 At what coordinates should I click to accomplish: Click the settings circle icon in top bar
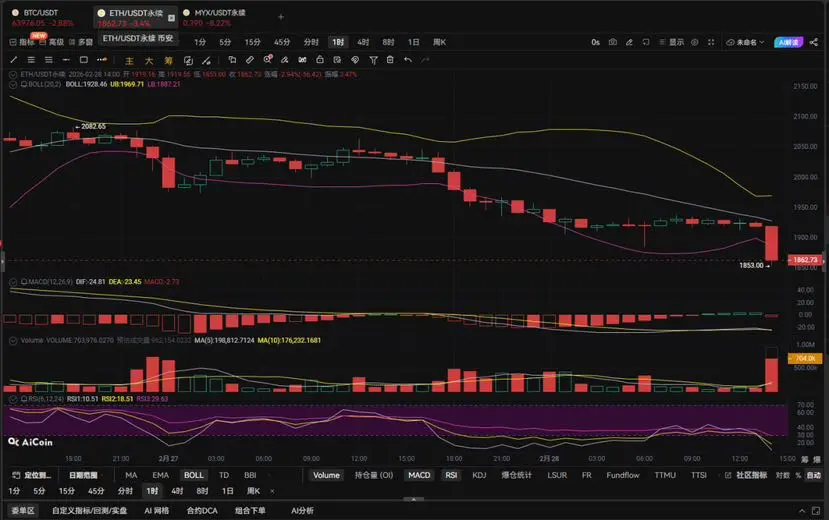coord(695,42)
